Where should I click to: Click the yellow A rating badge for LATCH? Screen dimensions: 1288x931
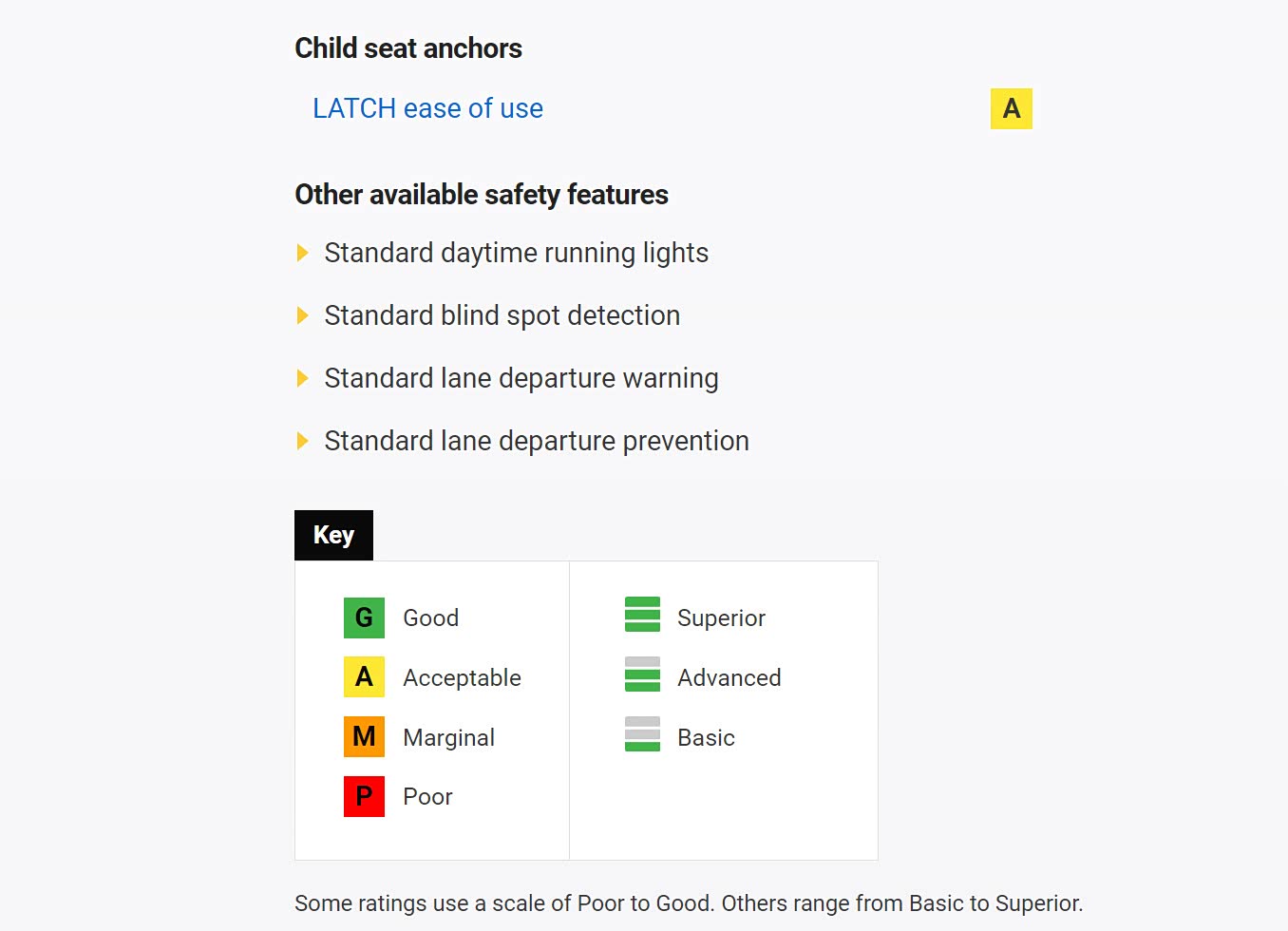tap(1011, 108)
